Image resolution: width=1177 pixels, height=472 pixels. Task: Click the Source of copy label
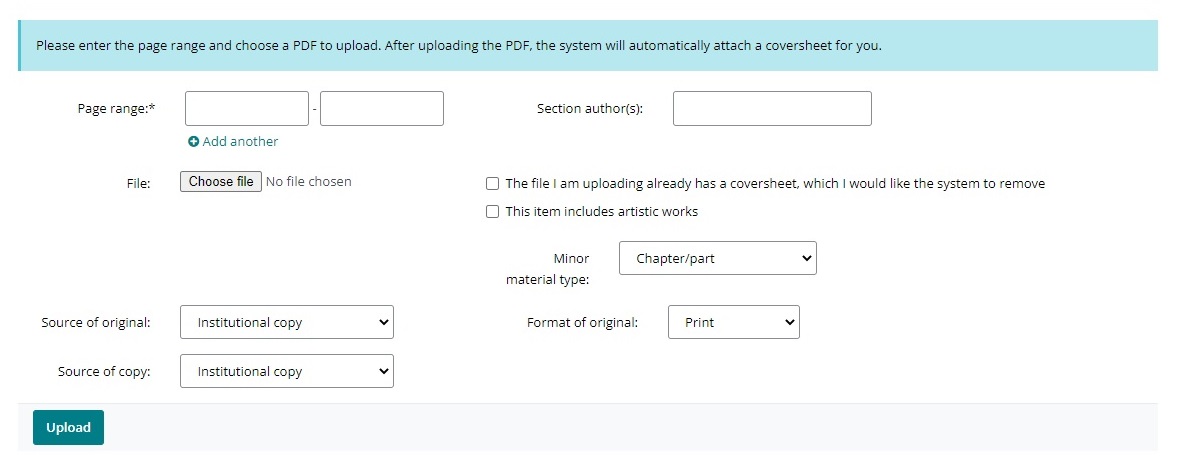coord(104,372)
